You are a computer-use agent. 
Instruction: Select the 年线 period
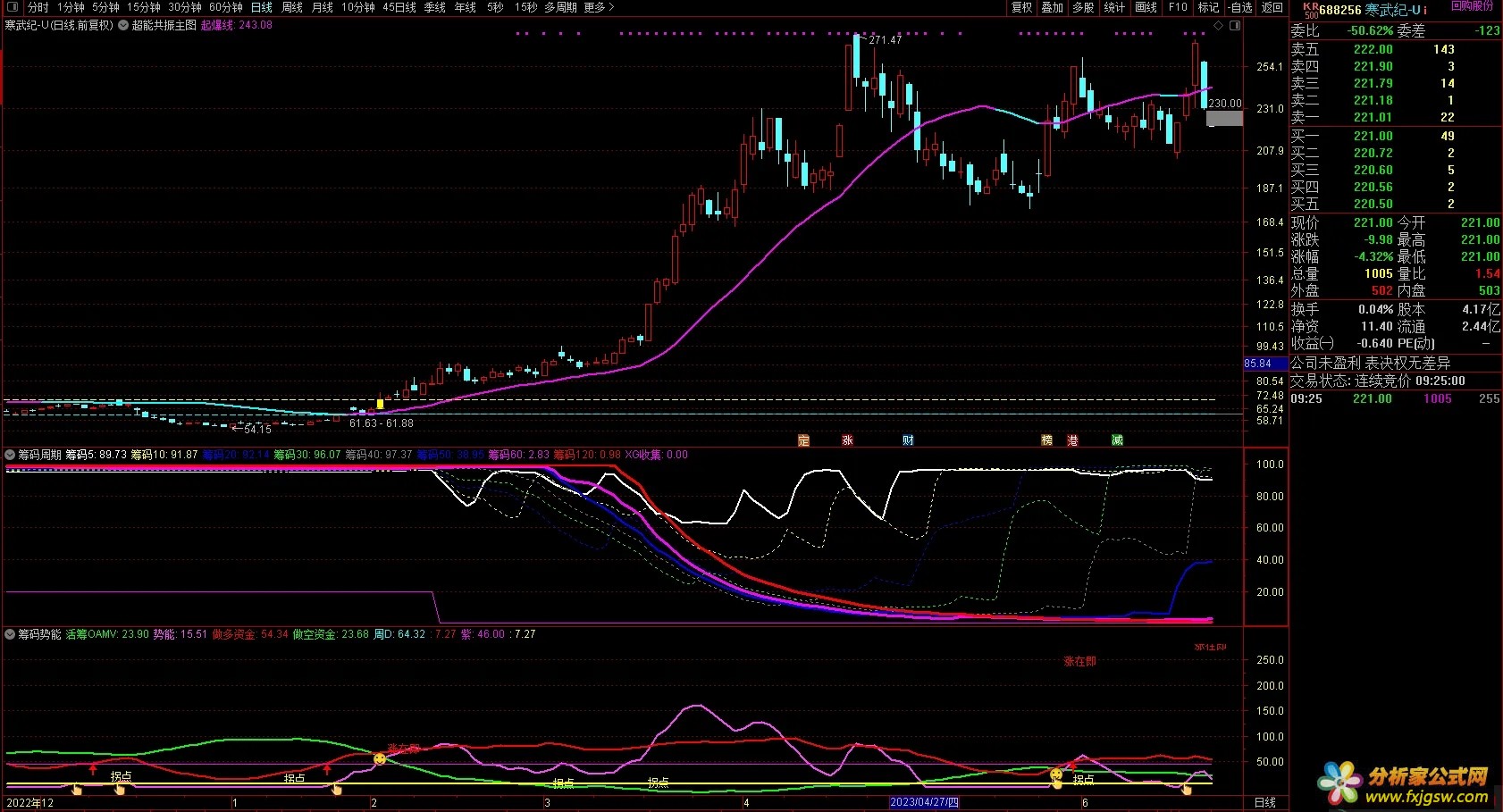[466, 7]
